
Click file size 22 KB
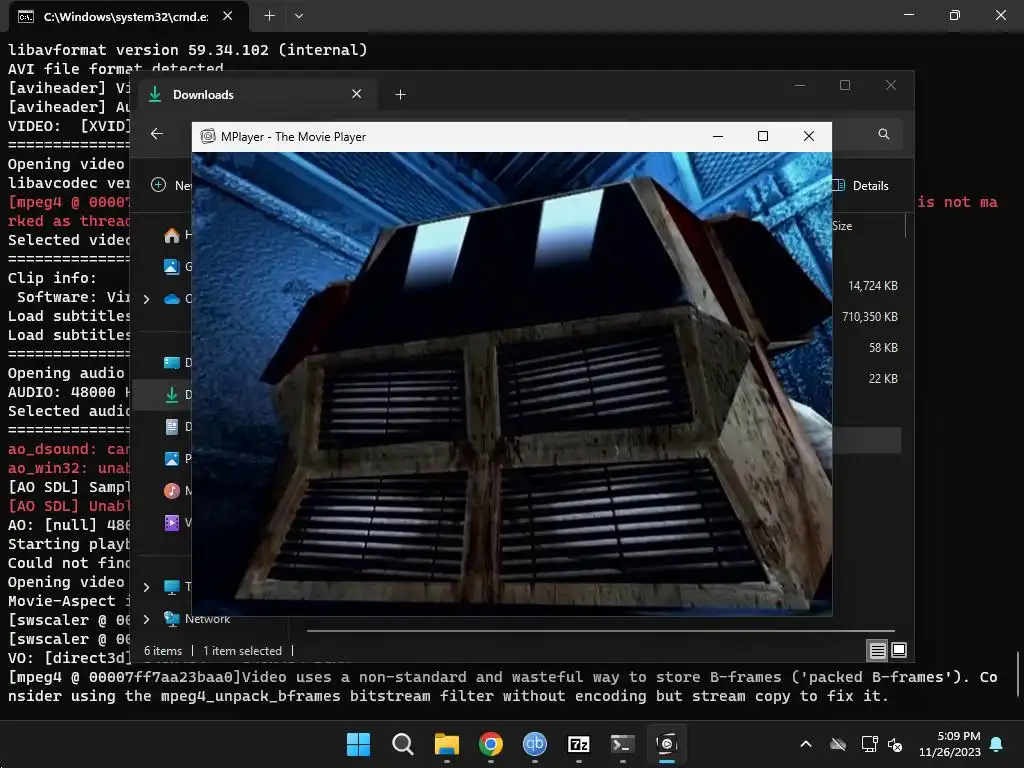[883, 379]
